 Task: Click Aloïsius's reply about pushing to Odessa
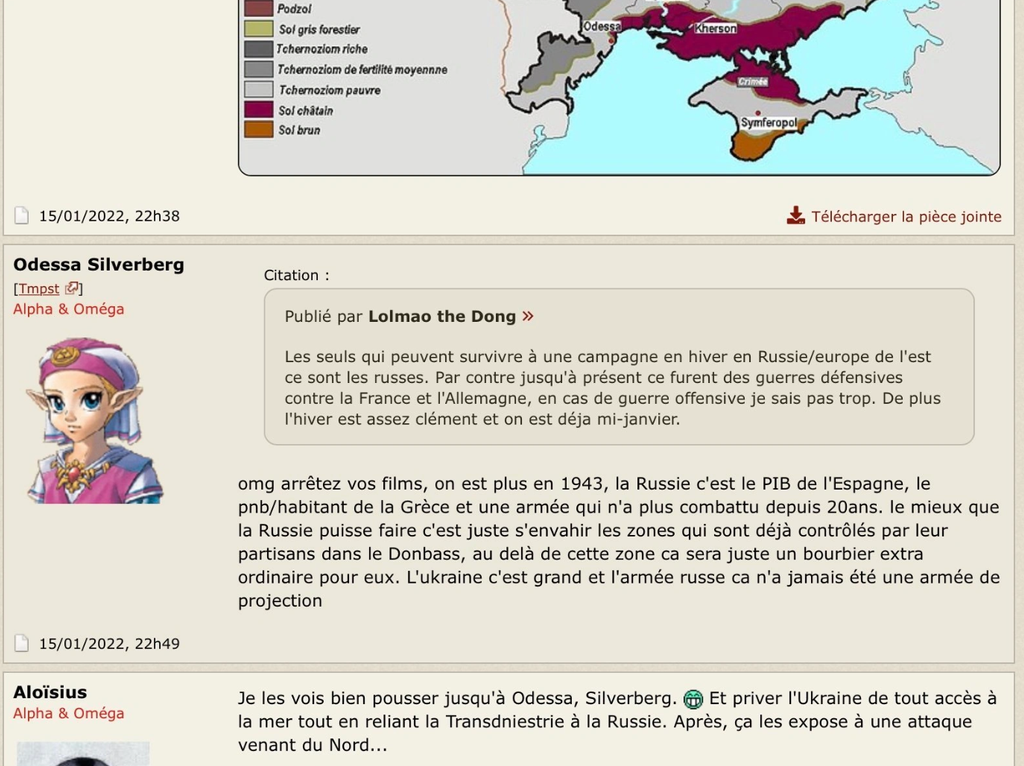pyautogui.click(x=617, y=722)
